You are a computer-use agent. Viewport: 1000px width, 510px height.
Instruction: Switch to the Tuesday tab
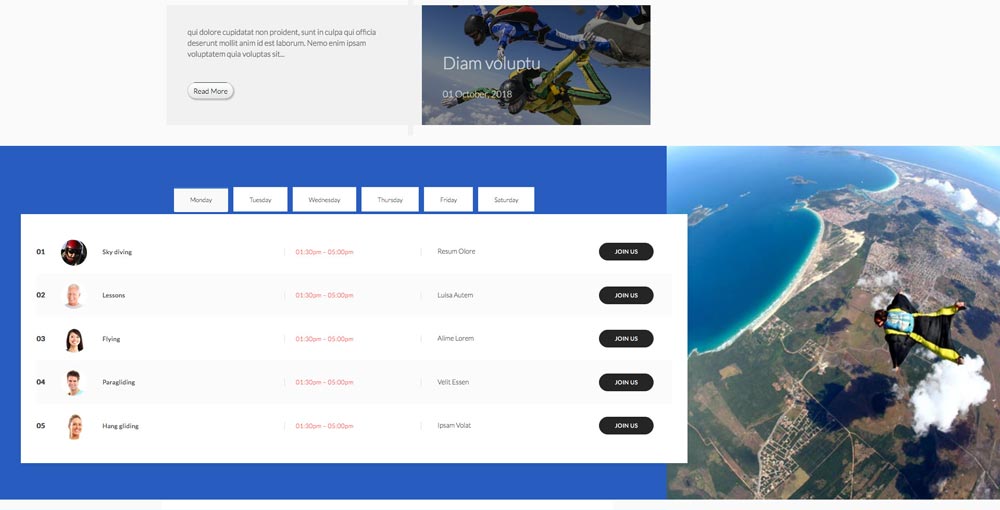tap(260, 200)
